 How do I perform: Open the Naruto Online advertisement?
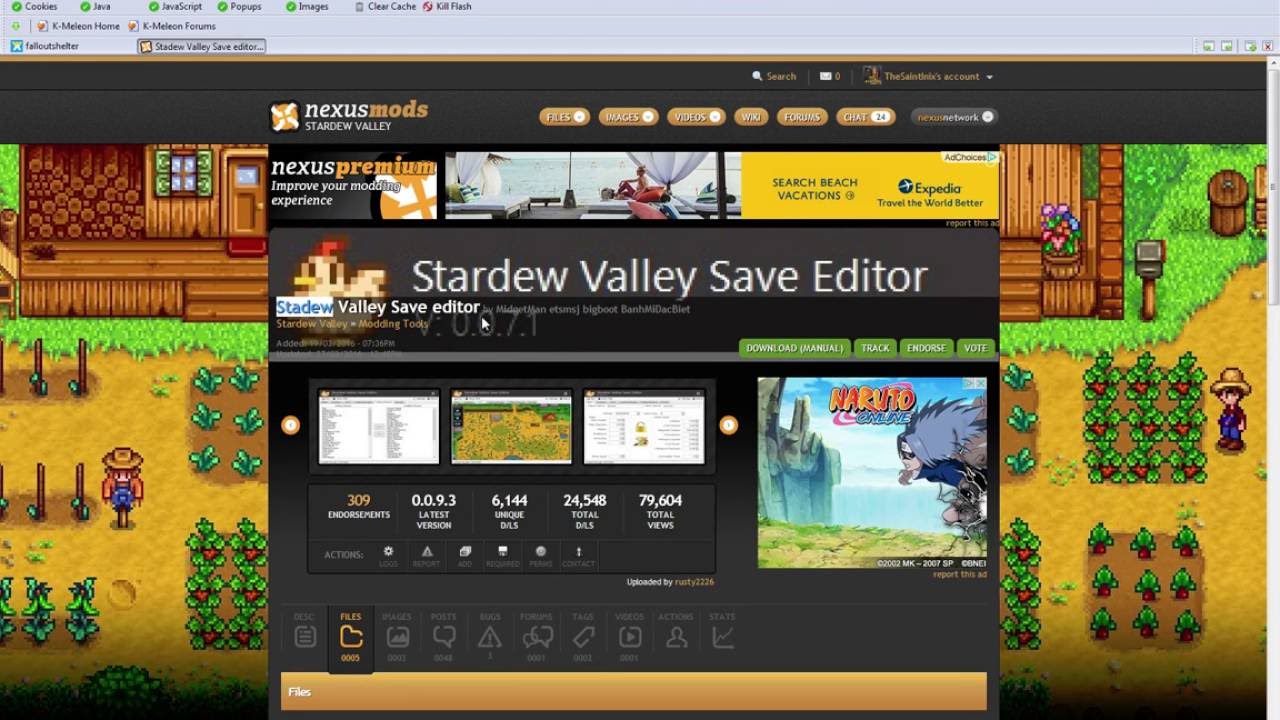(x=872, y=472)
